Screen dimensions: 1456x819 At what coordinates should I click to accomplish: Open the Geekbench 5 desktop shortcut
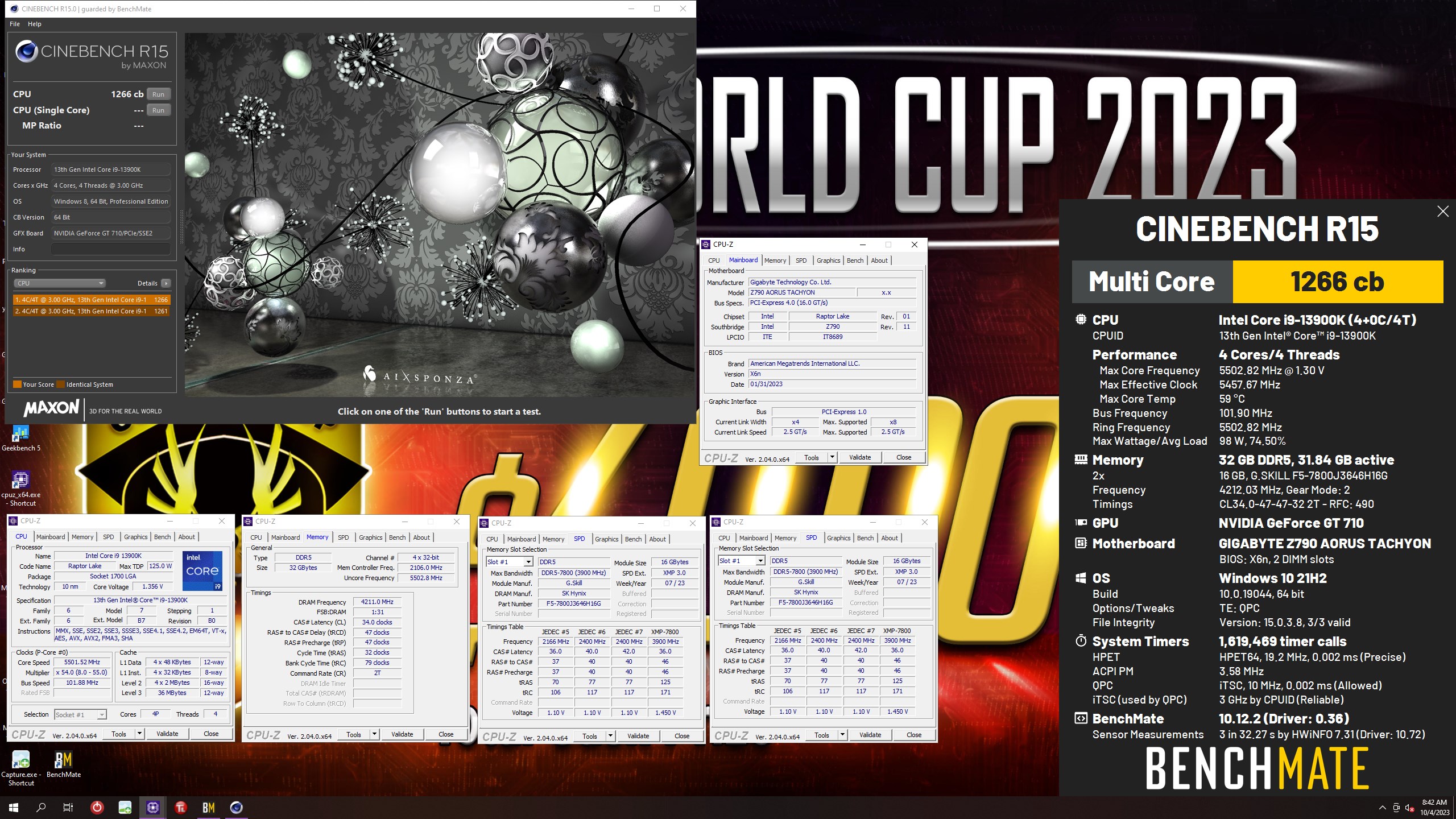(x=21, y=439)
